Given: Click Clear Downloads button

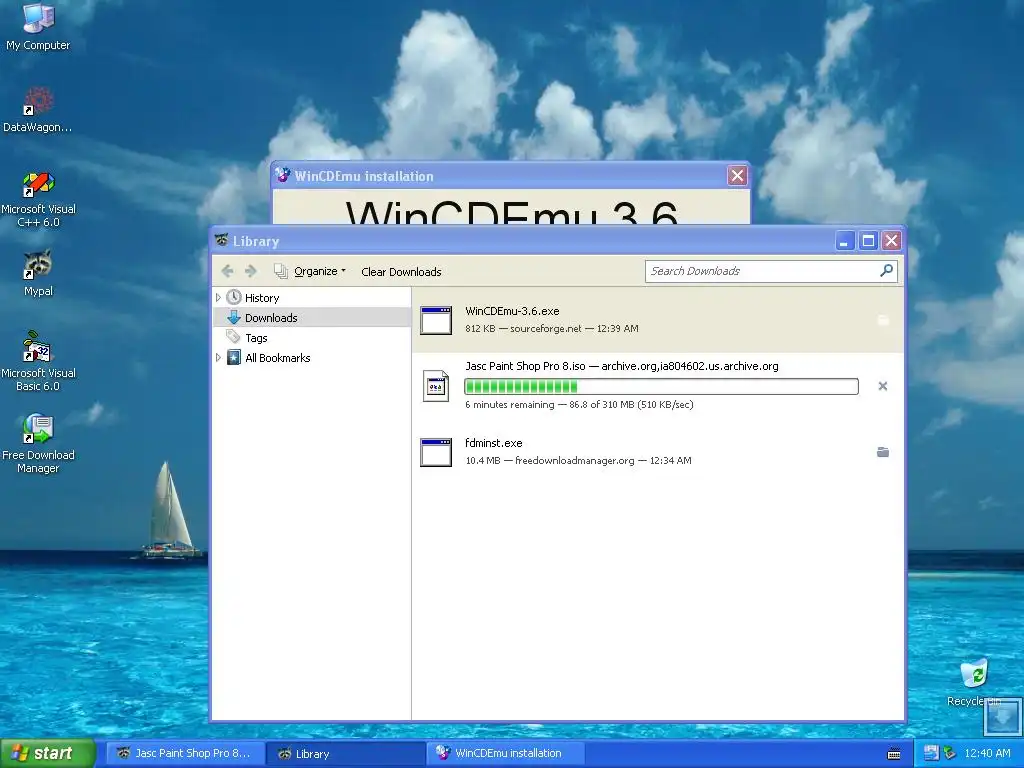Looking at the screenshot, I should (x=401, y=272).
